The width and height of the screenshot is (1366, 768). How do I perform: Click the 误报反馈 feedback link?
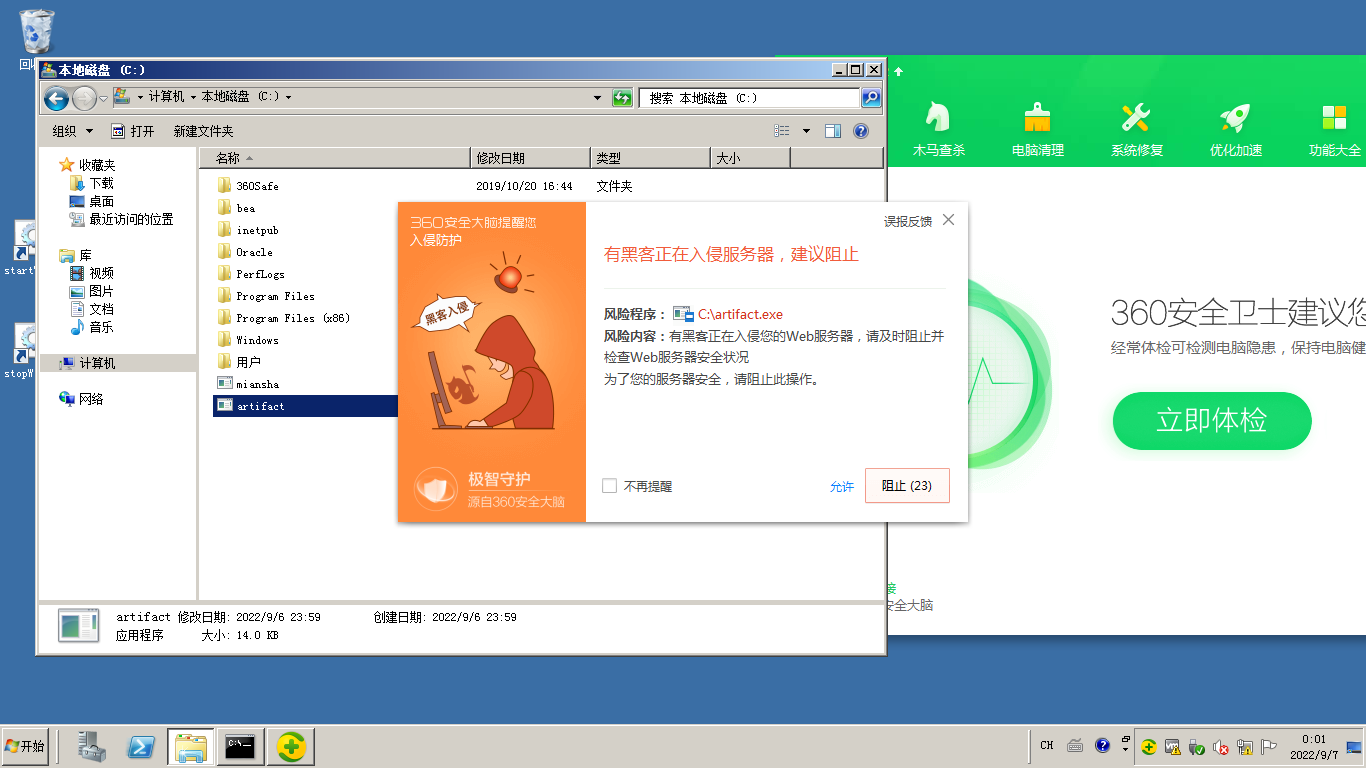click(x=907, y=221)
